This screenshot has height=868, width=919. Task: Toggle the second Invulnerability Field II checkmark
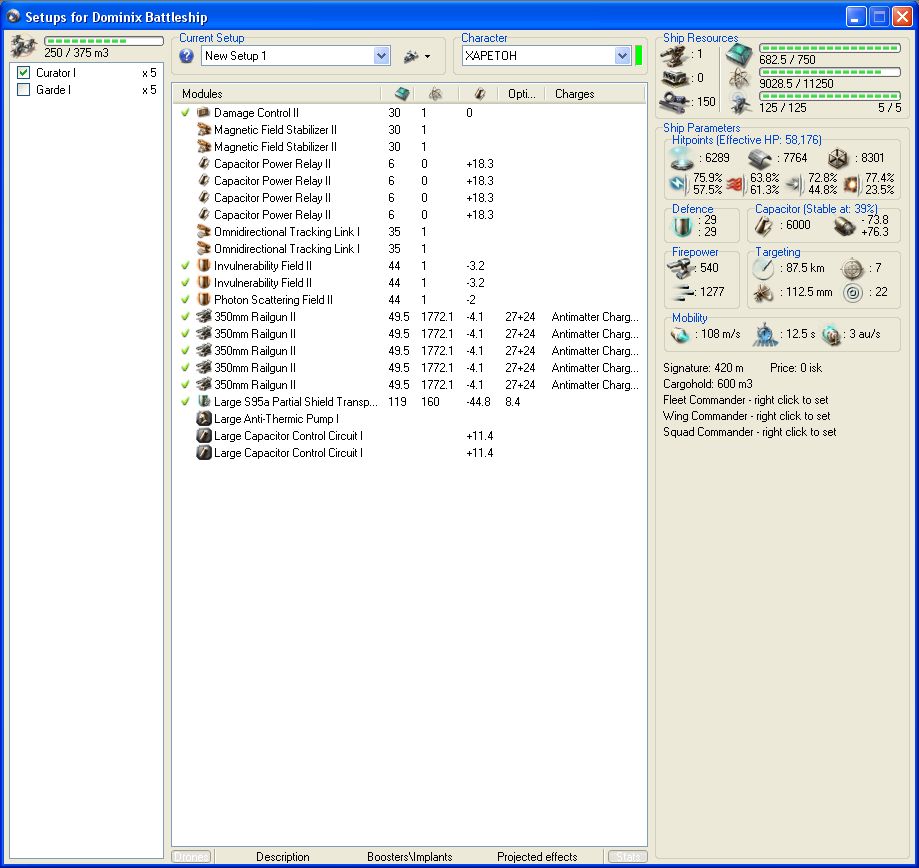[x=185, y=282]
